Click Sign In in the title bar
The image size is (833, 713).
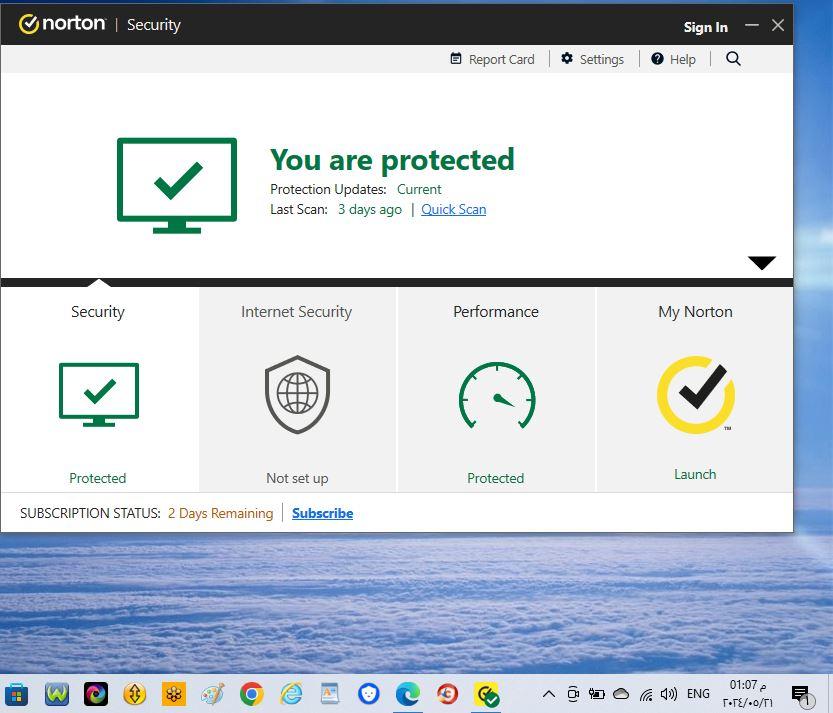coord(706,27)
